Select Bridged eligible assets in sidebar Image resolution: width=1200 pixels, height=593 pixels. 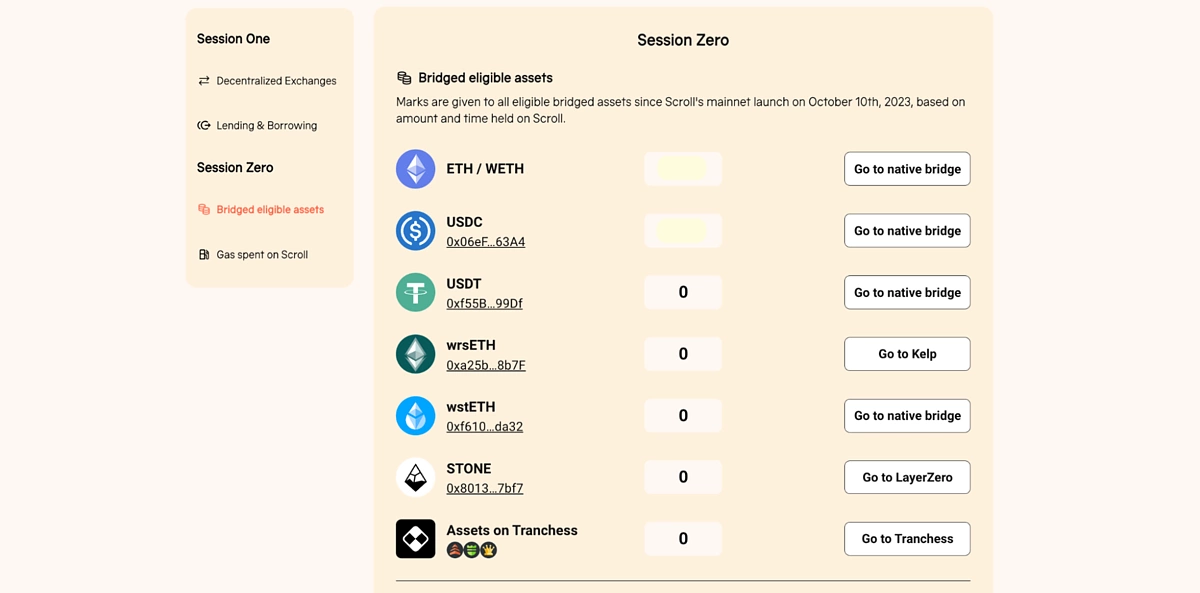click(x=270, y=209)
